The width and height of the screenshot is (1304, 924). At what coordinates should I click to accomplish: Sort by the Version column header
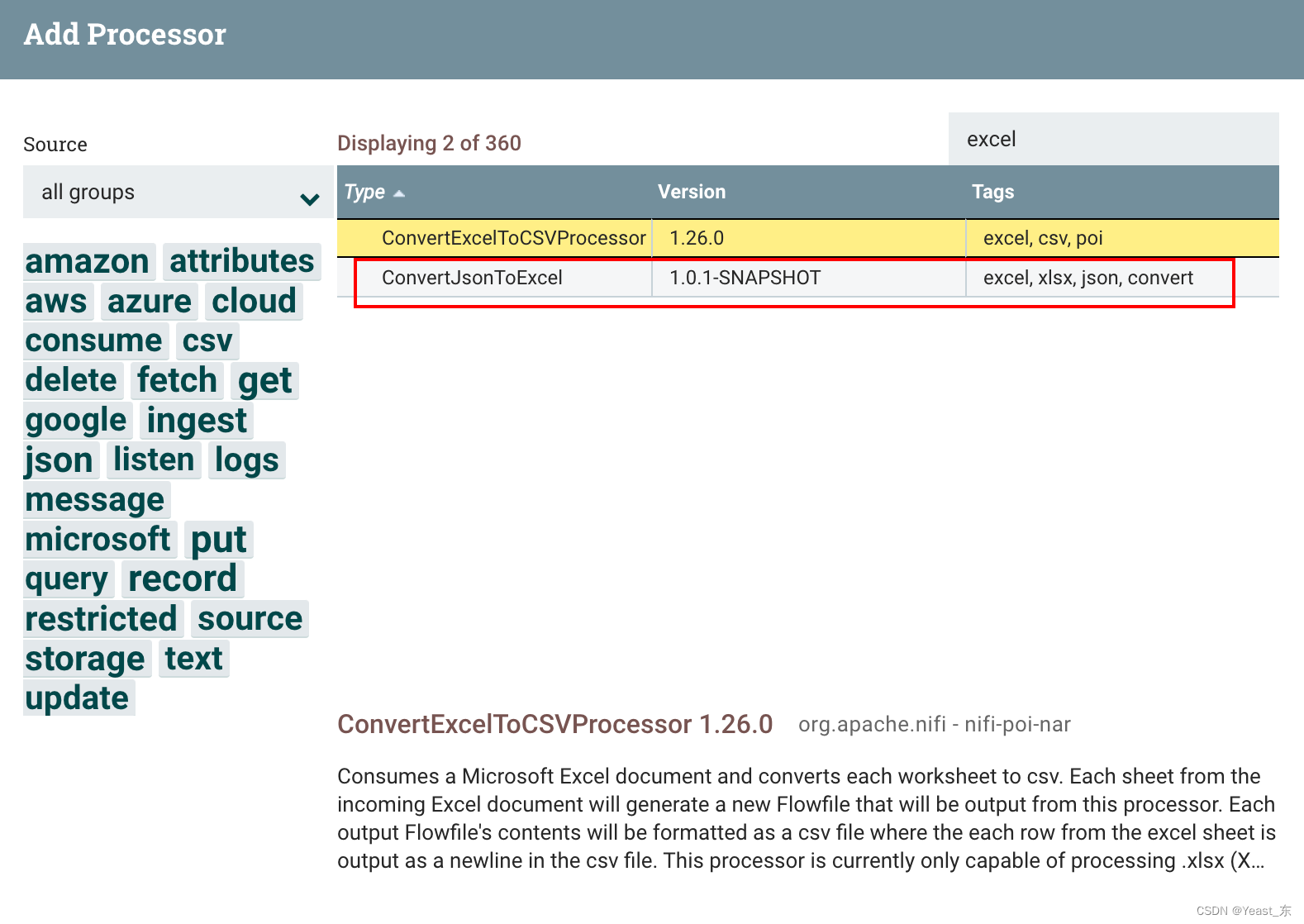692,192
